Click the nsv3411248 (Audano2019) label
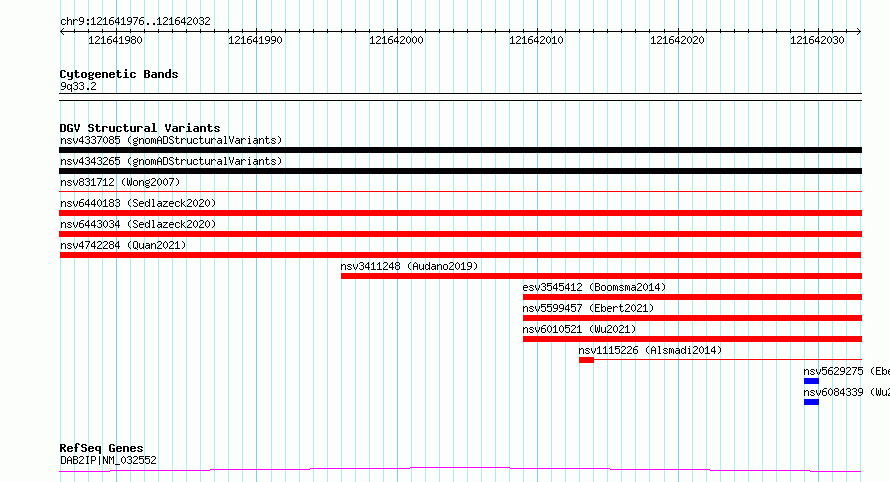 (x=409, y=266)
